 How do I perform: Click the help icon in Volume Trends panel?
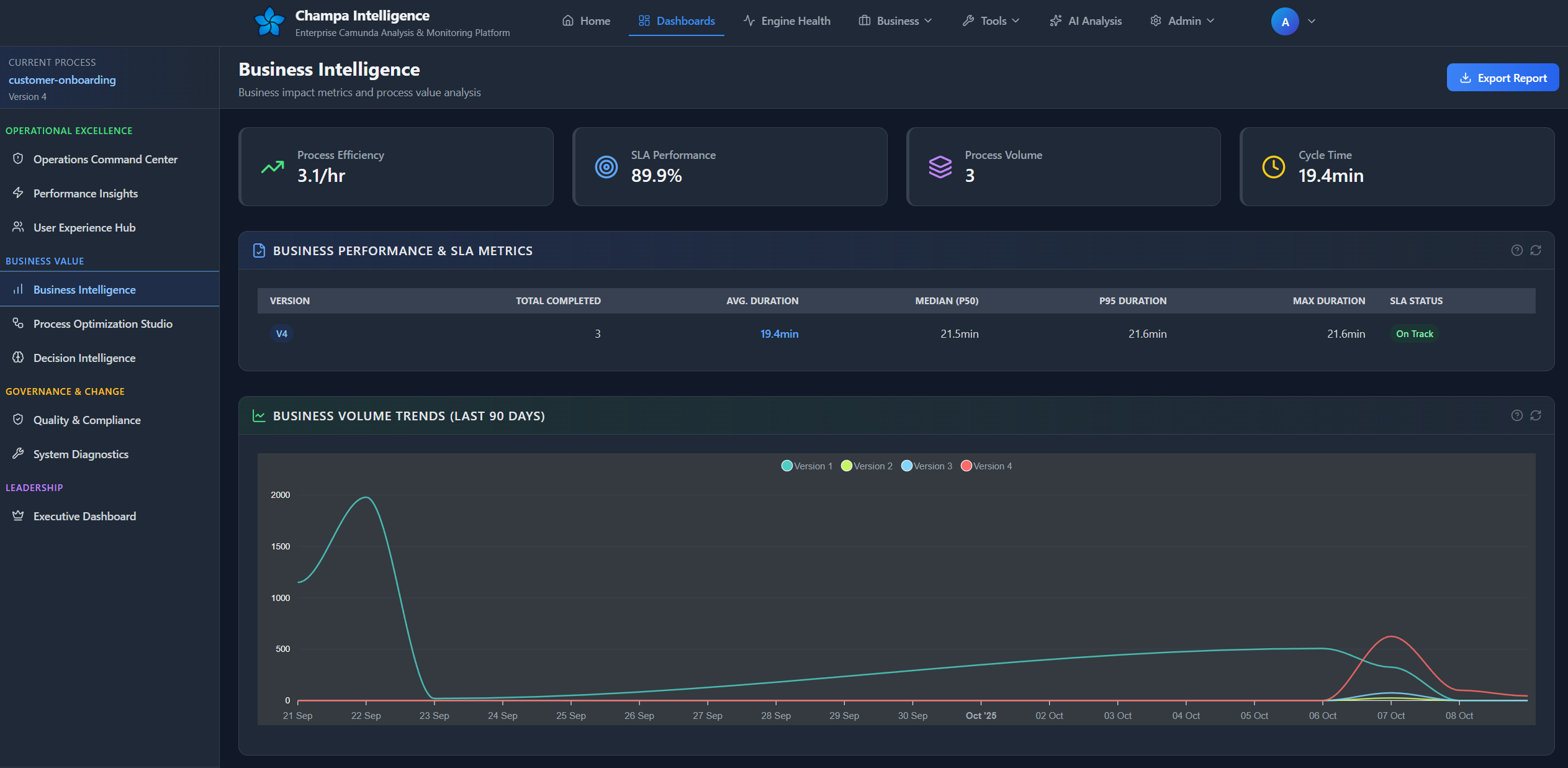[x=1516, y=415]
